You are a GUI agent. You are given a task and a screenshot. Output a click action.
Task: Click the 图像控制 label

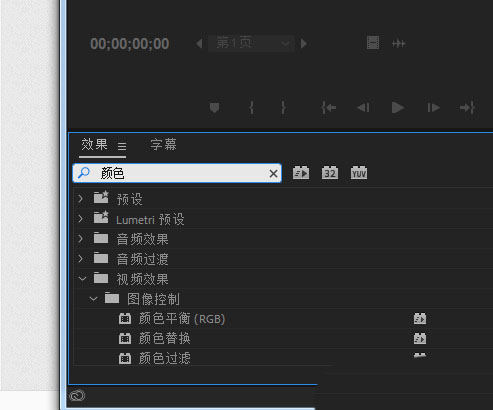[x=153, y=299]
